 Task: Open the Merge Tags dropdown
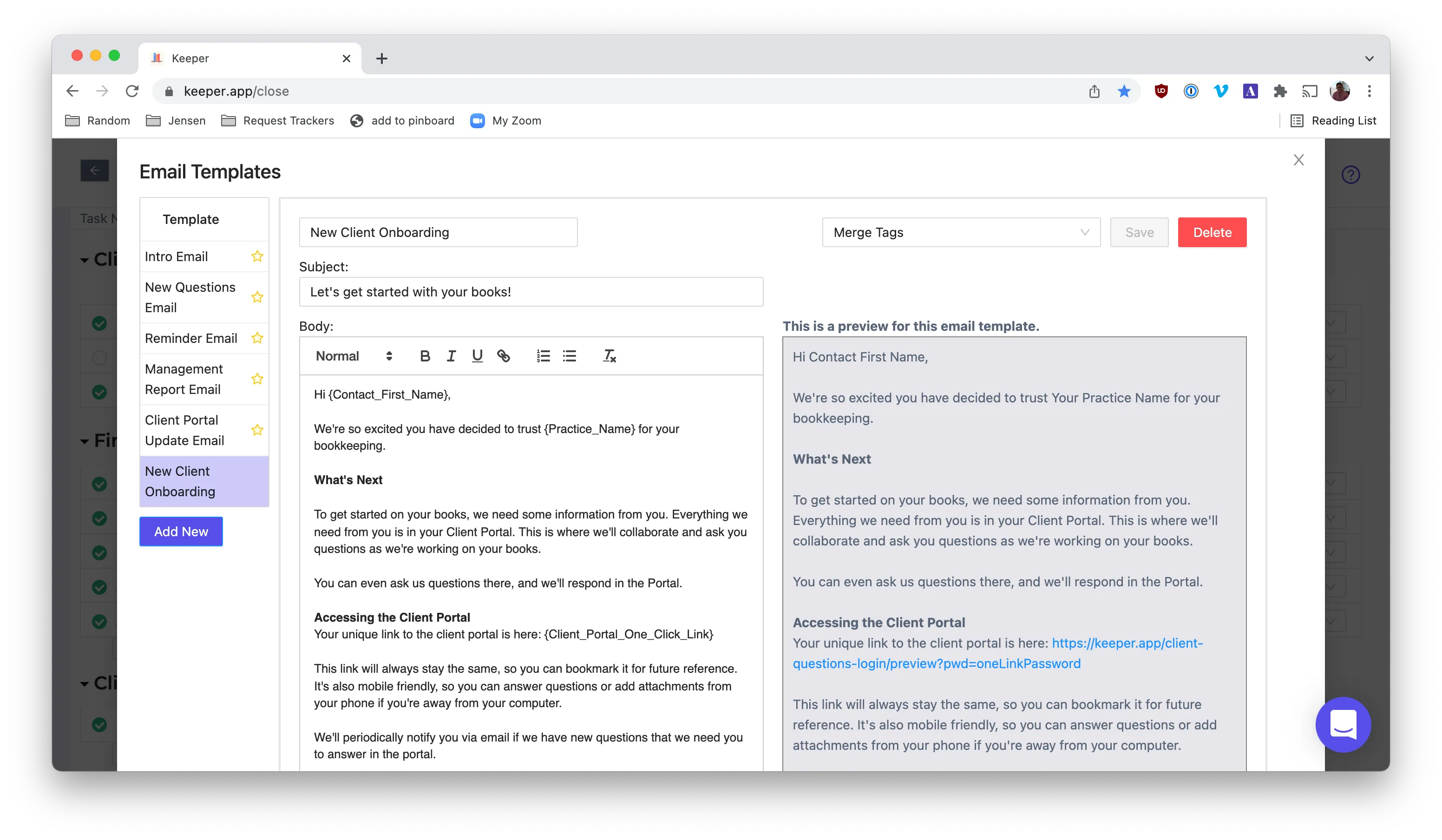click(961, 232)
